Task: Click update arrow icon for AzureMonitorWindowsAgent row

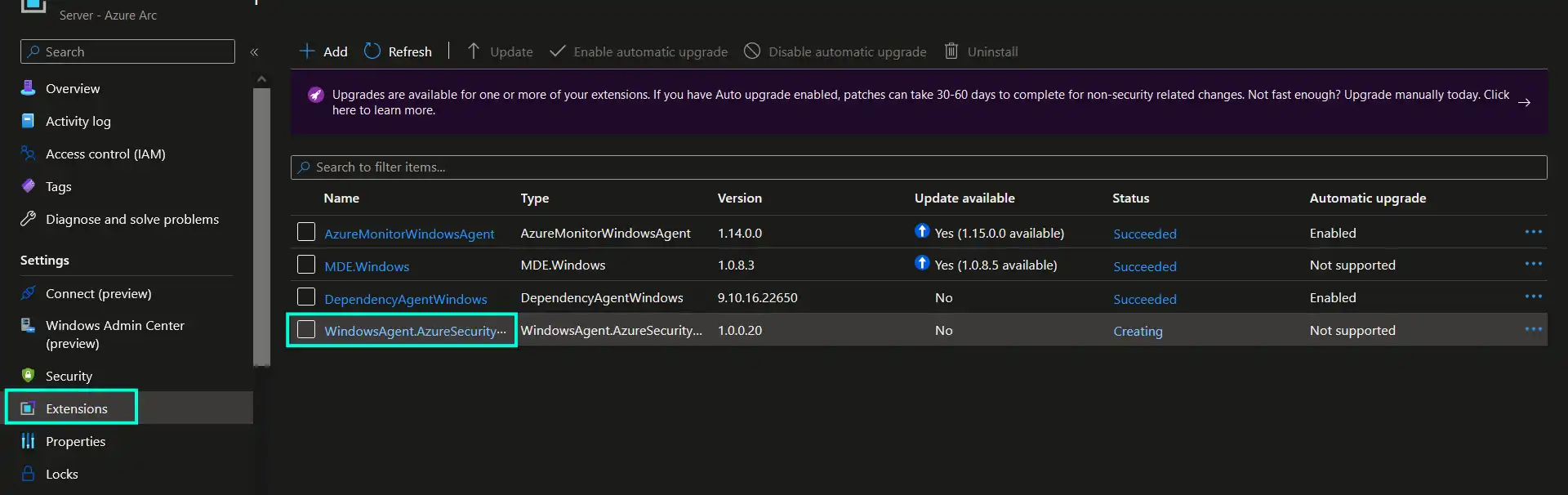Action: point(922,231)
